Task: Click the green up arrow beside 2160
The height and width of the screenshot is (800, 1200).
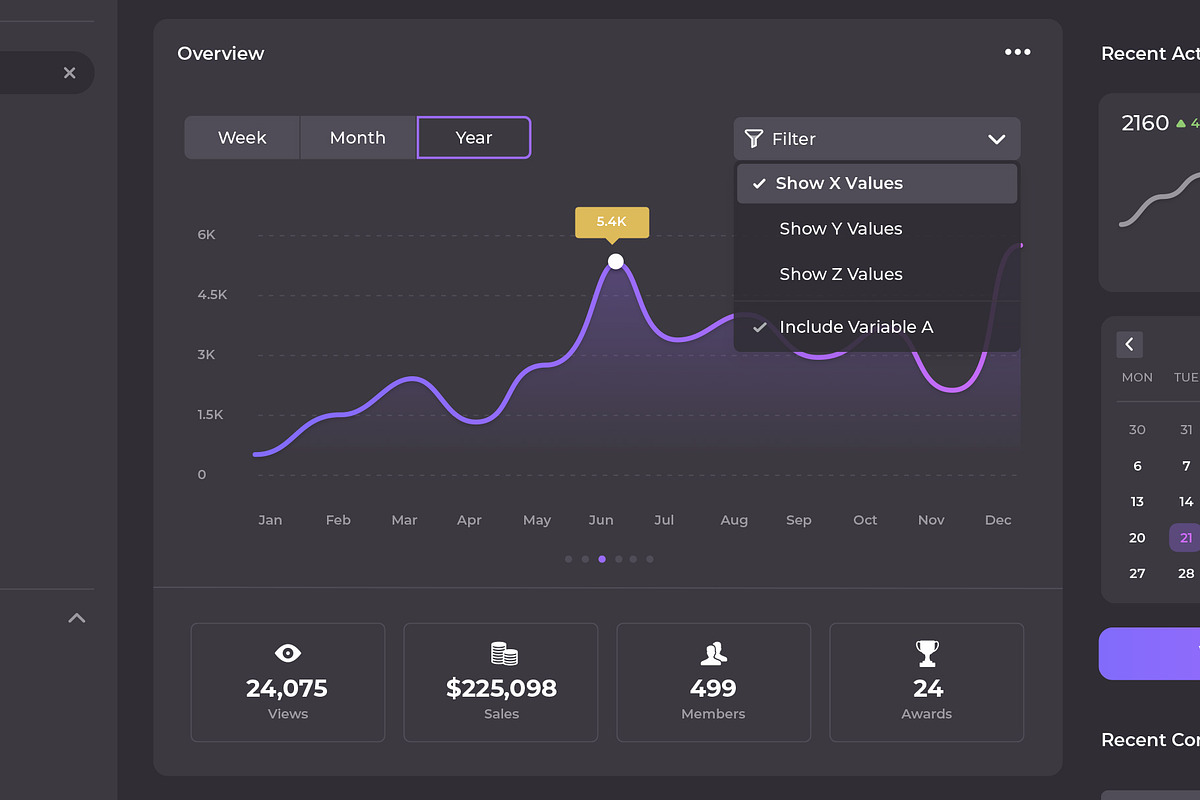Action: 1182,122
